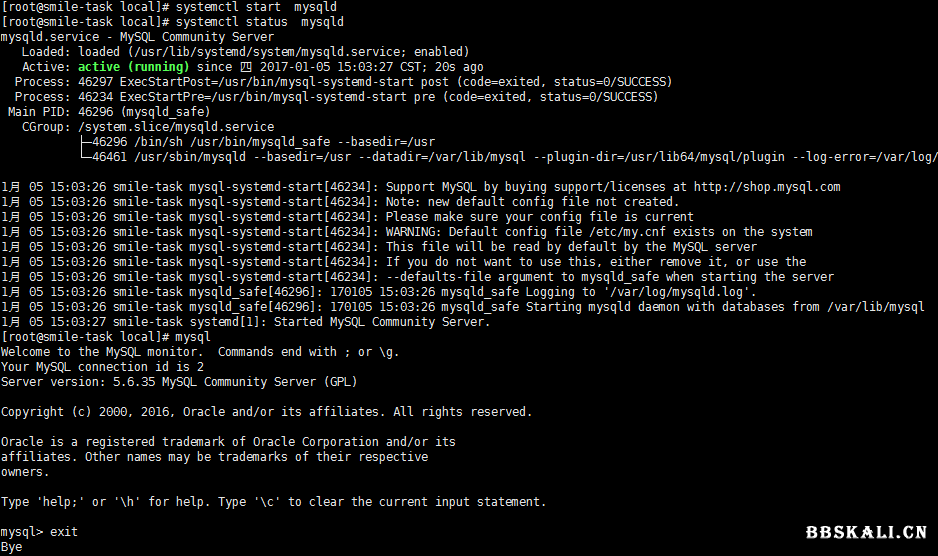
Task: Click the "Your MySQL connection id is 2" line
Action: [100, 367]
